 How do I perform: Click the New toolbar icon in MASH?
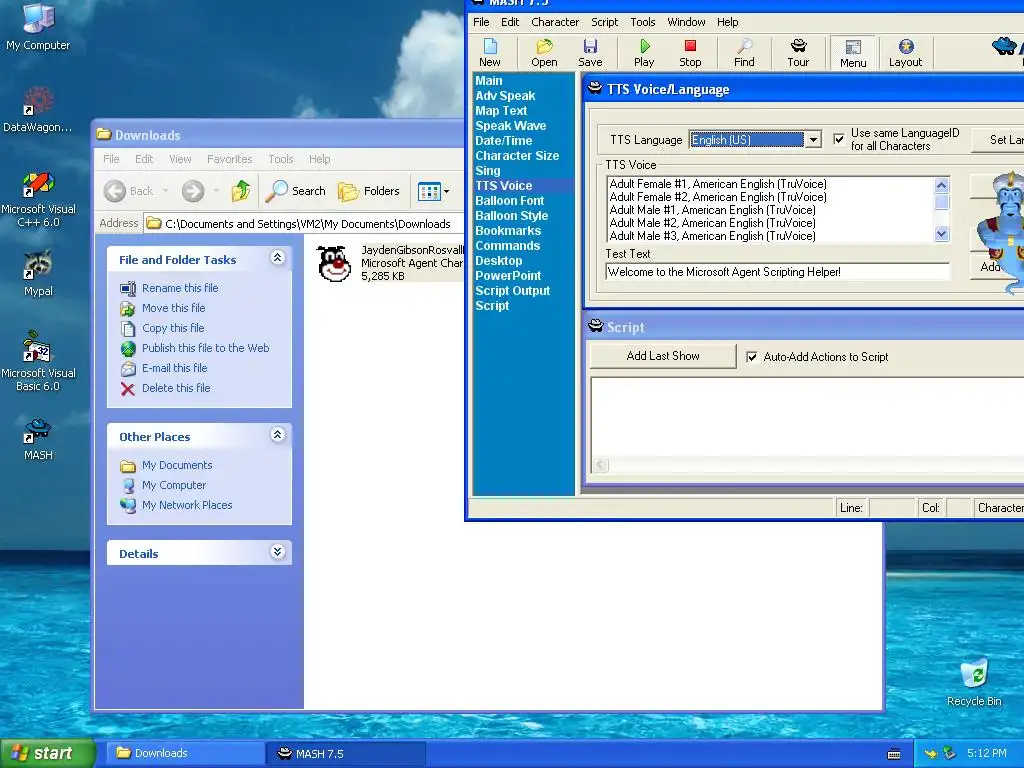(490, 53)
